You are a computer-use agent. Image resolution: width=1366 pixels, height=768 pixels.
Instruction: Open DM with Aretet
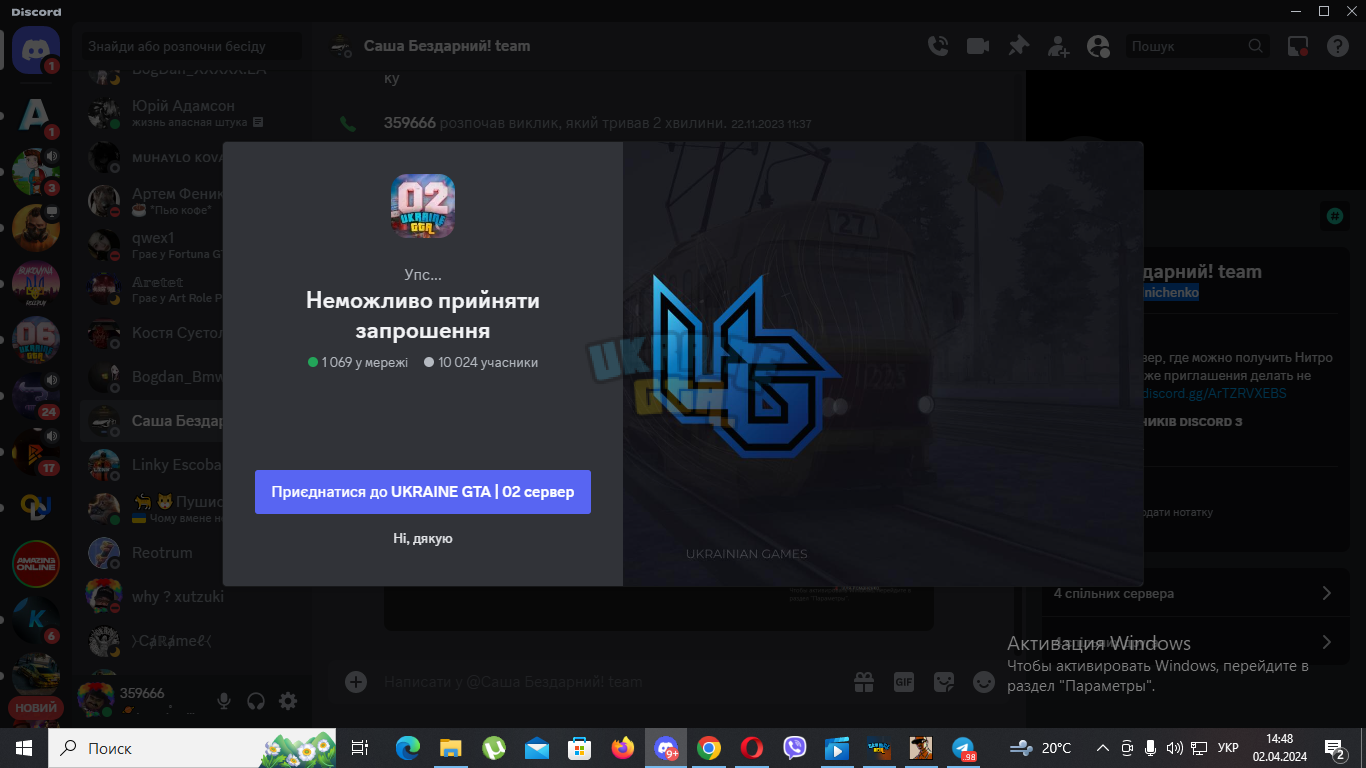[194, 289]
